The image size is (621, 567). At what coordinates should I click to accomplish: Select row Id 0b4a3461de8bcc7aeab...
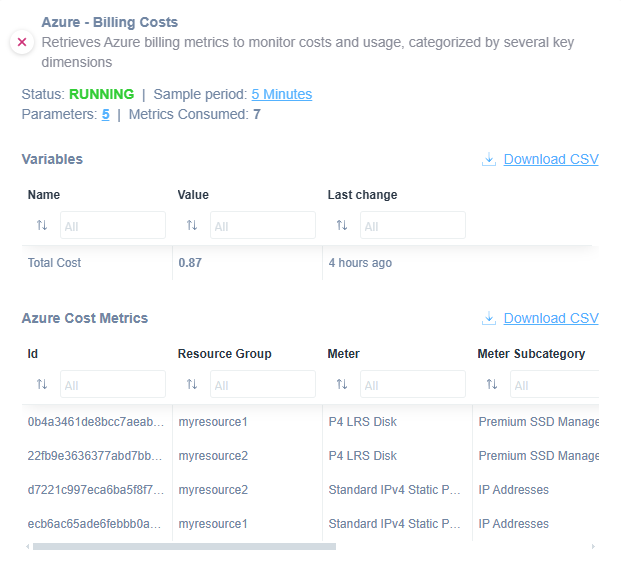[95, 422]
